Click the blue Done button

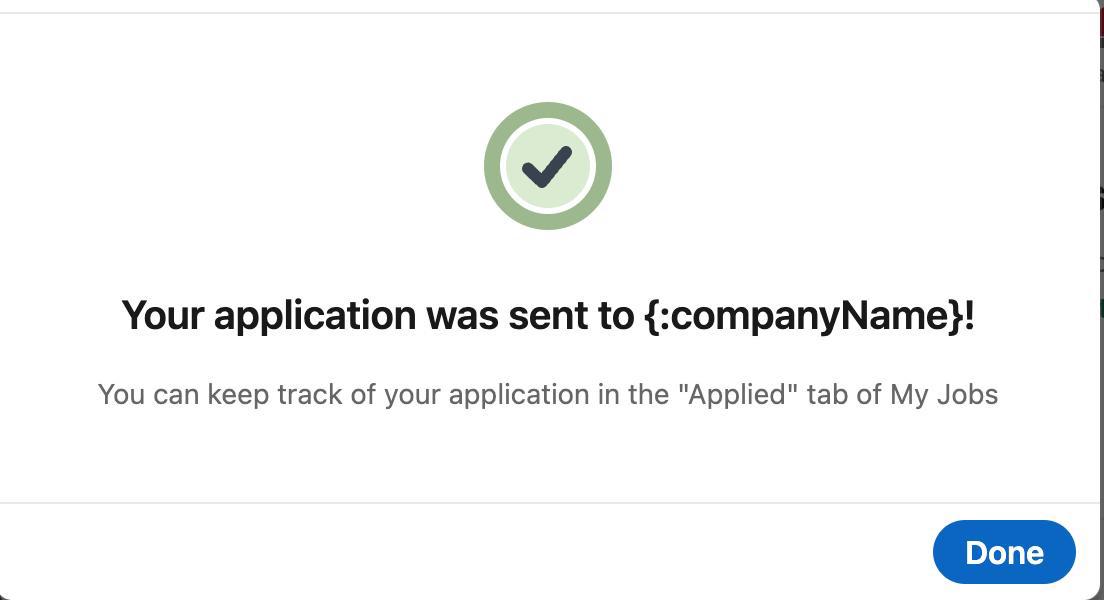tap(1004, 552)
